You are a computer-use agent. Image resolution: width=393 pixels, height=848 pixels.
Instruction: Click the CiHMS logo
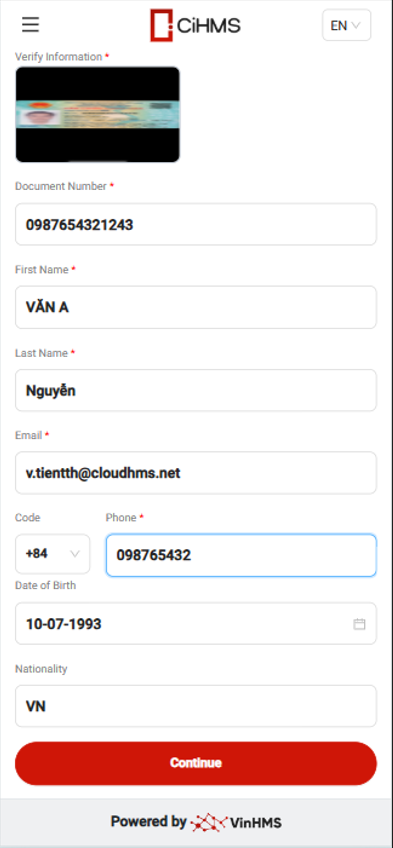tap(195, 25)
